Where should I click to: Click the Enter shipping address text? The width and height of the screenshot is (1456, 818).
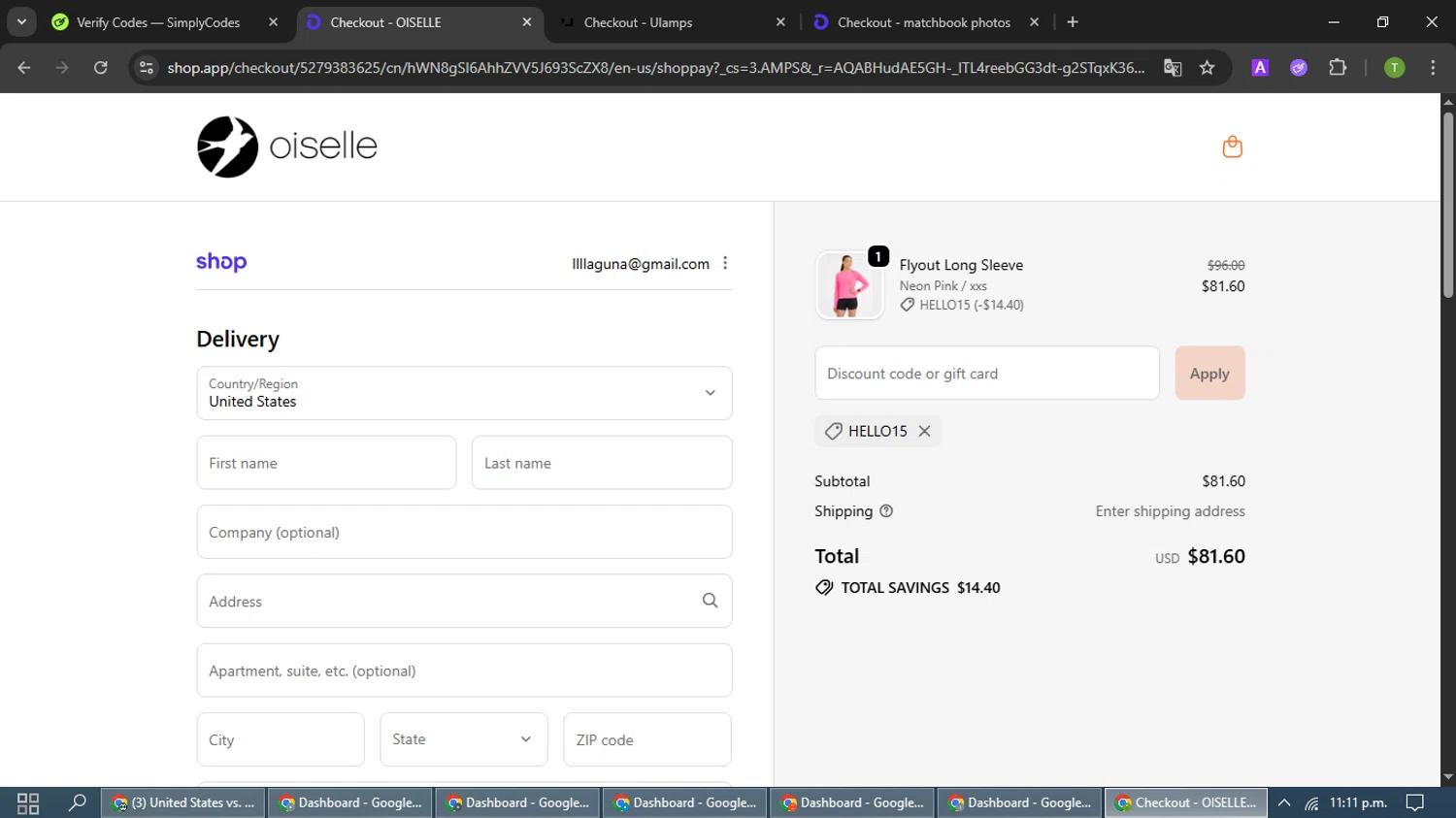pos(1170,511)
